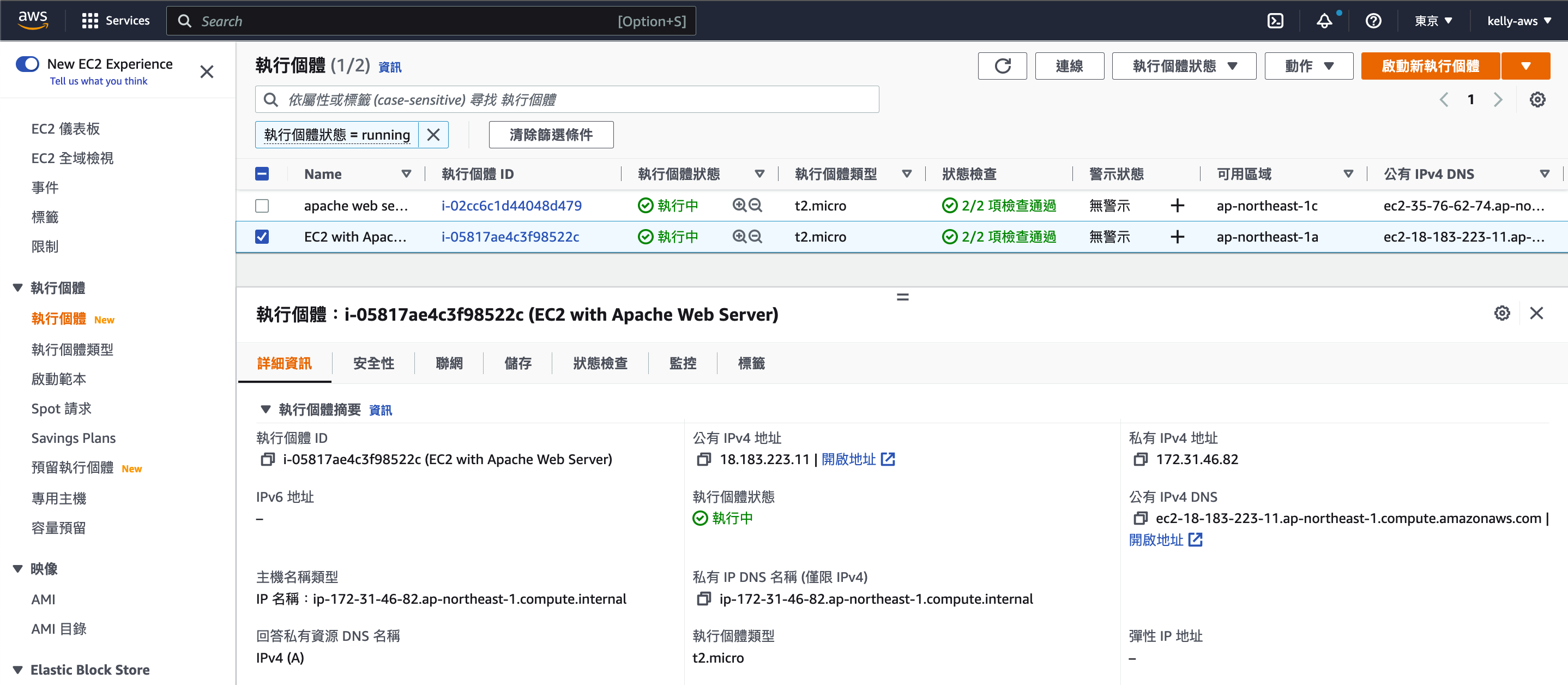Sort by availability zone column arrow

tap(1348, 174)
